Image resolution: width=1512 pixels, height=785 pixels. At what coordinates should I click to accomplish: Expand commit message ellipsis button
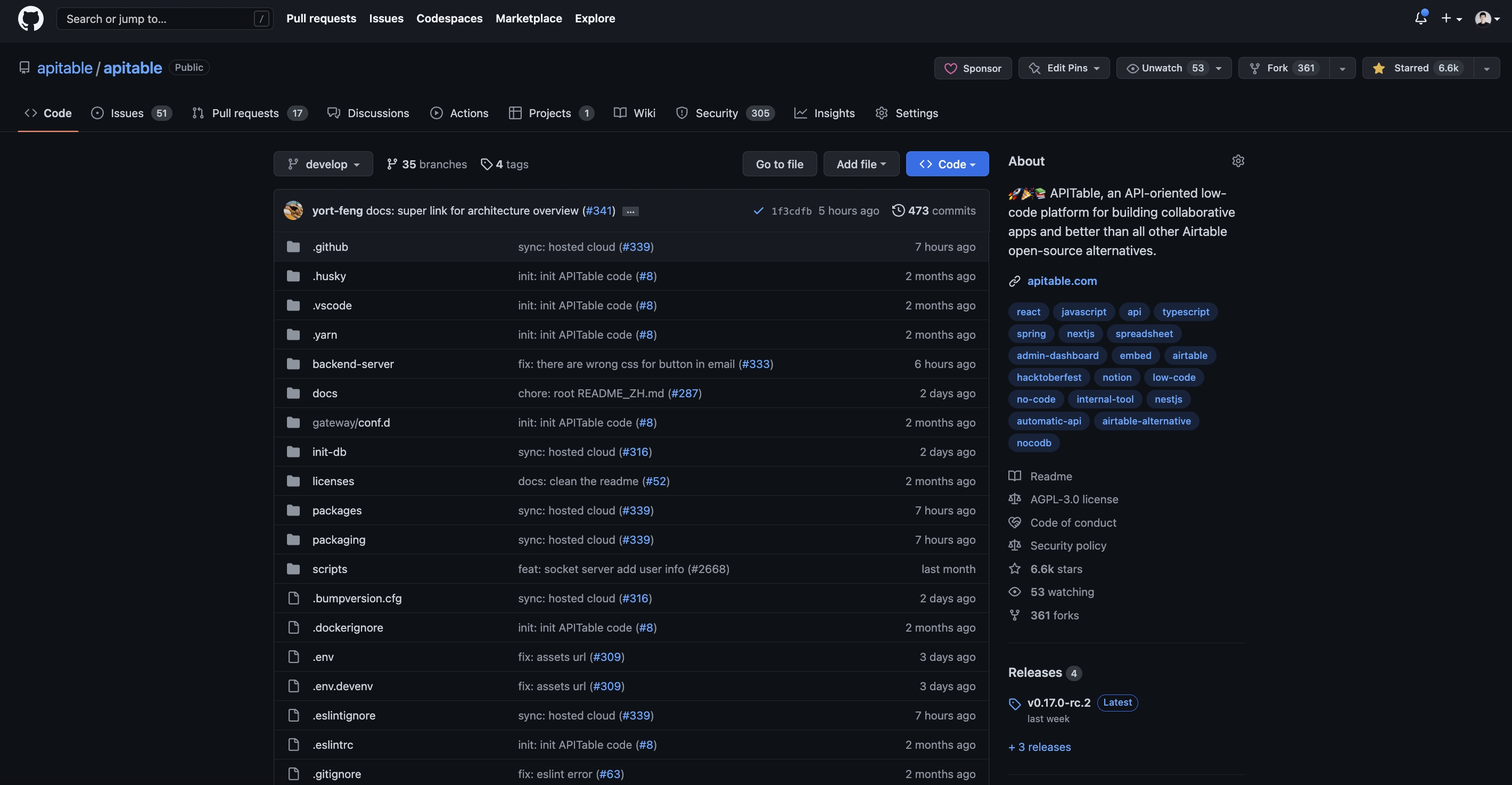(630, 211)
